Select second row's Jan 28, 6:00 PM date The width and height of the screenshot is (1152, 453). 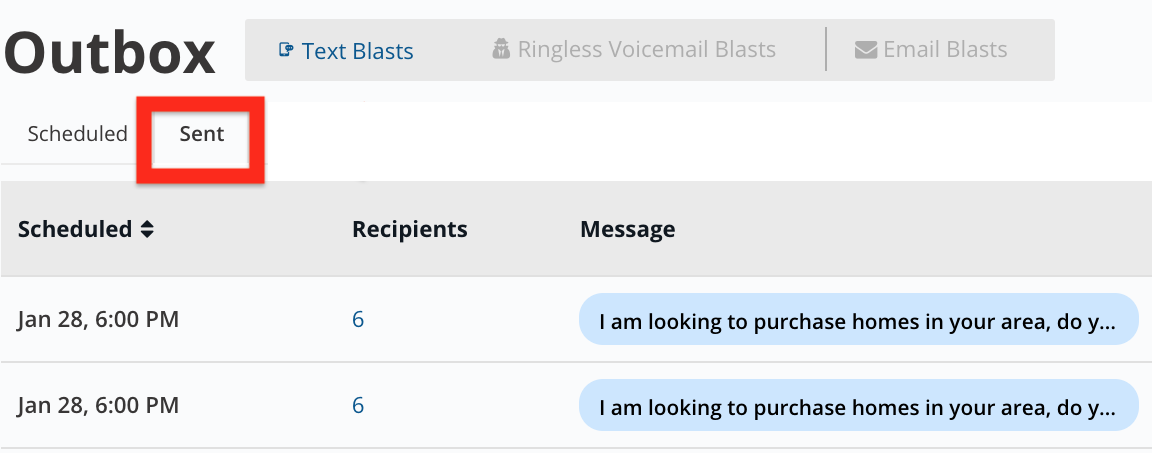click(98, 406)
